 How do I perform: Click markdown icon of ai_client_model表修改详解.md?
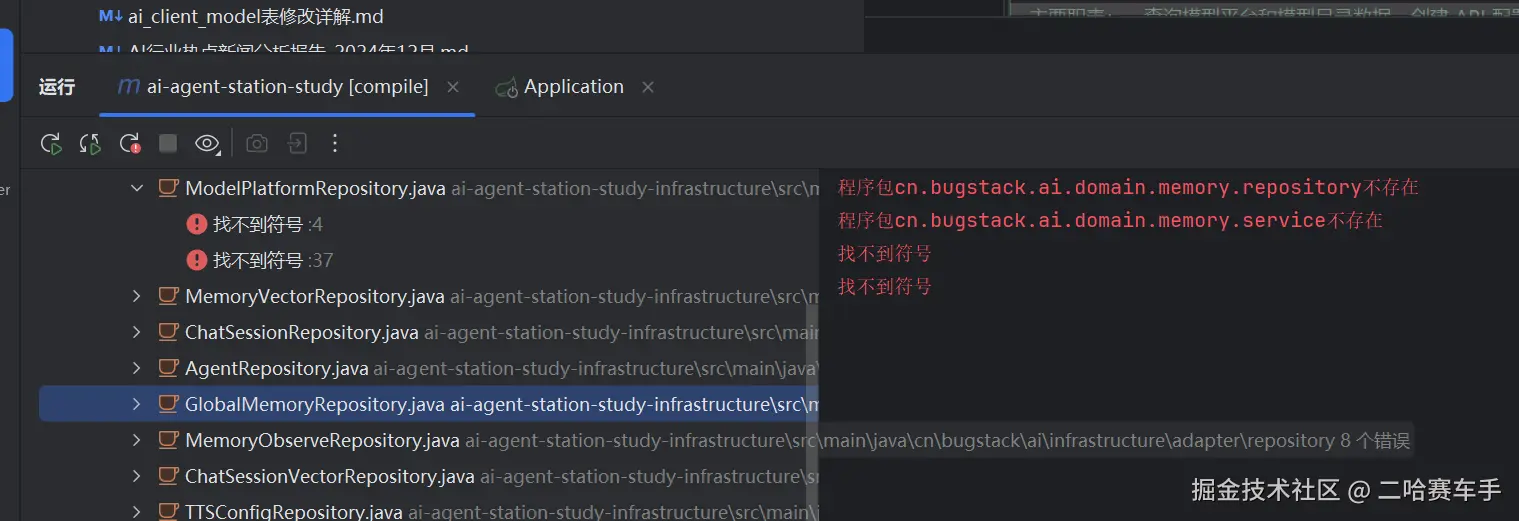110,17
